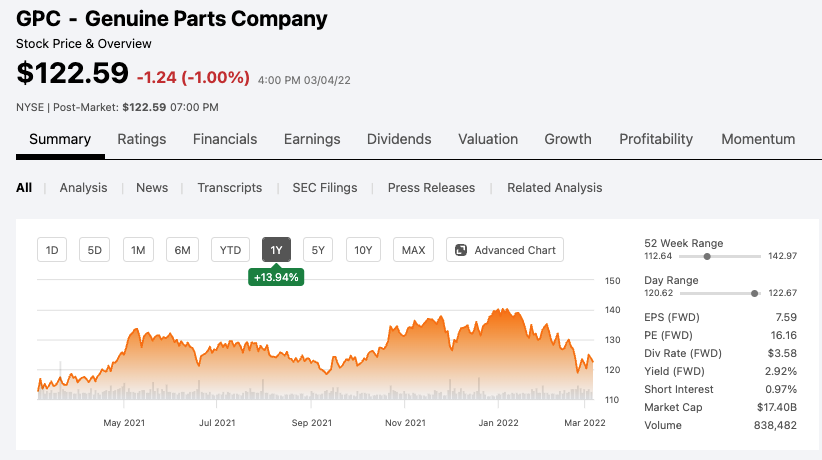
Task: Set chart range to 10Y
Action: pyautogui.click(x=363, y=250)
